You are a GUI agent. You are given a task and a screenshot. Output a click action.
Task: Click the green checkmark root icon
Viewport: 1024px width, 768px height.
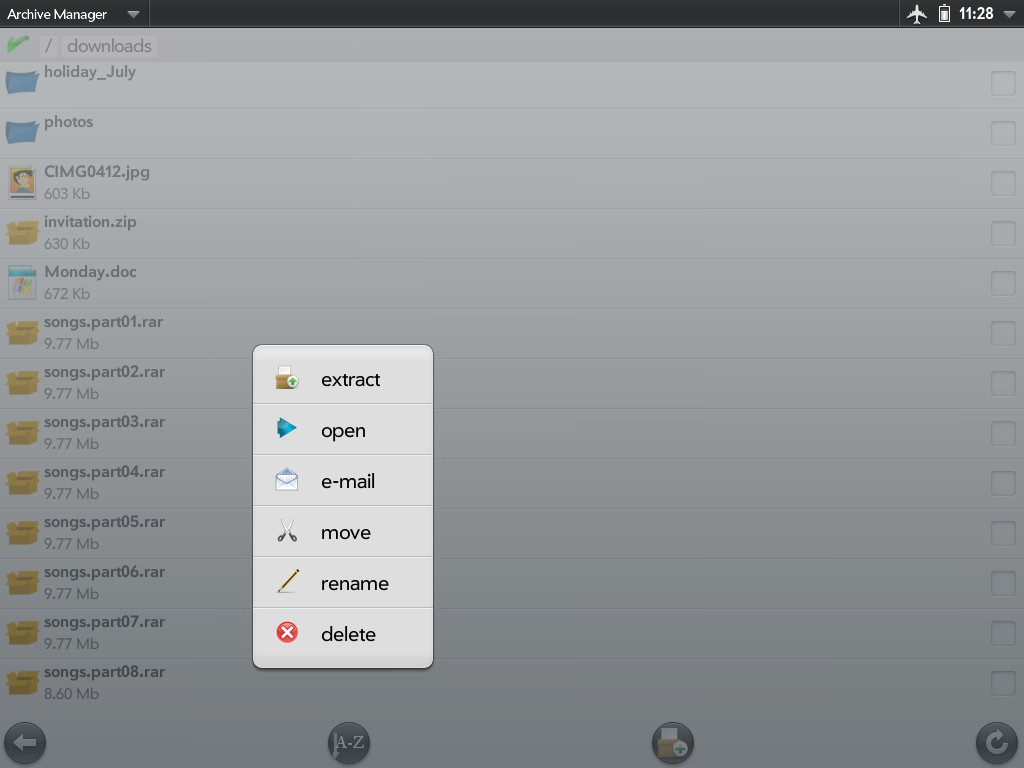click(x=18, y=45)
